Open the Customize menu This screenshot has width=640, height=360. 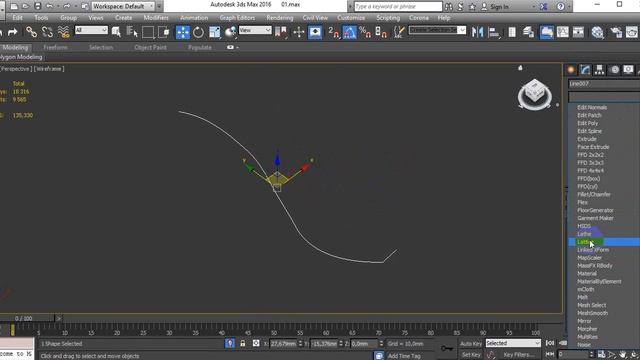(x=351, y=18)
